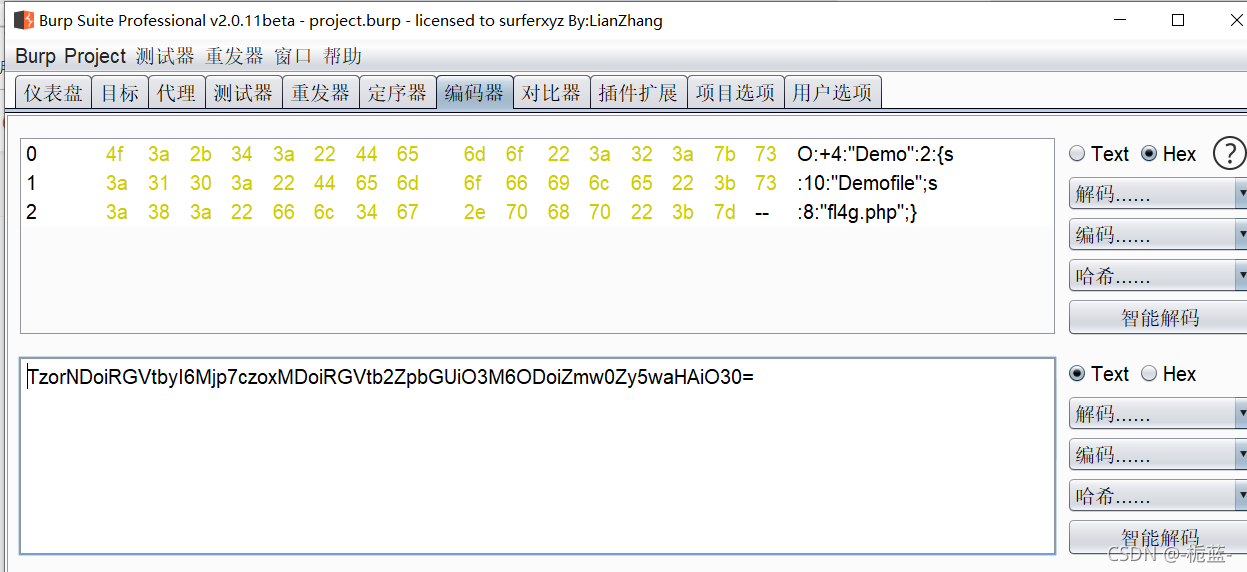The width and height of the screenshot is (1247, 572).
Task: Maximize the Burp Suite window
Action: [x=1178, y=20]
